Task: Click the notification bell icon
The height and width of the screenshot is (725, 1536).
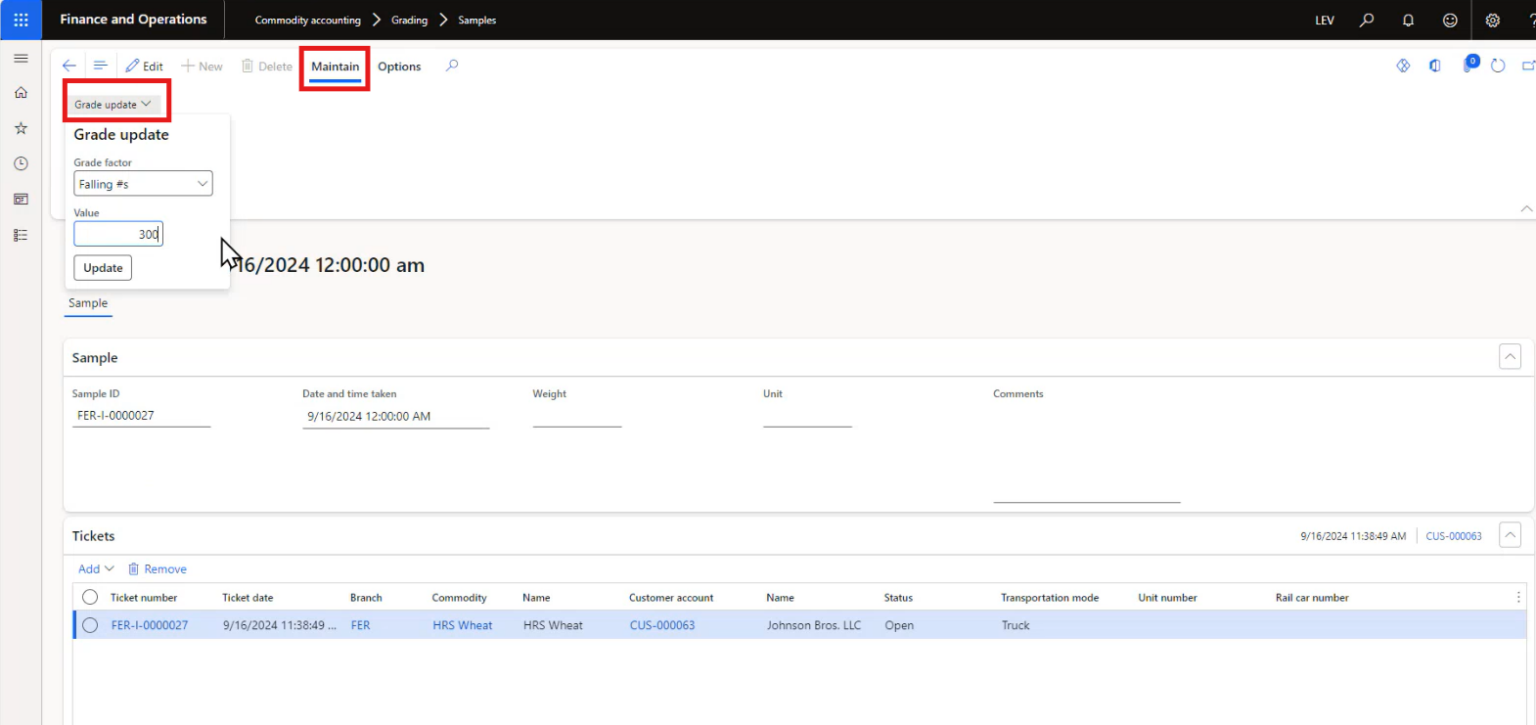Action: [x=1408, y=20]
